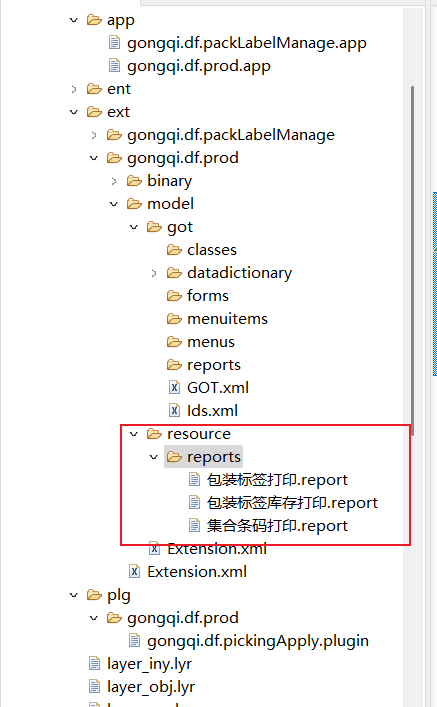Expand the datadictionary folder
The image size is (437, 707).
point(154,273)
